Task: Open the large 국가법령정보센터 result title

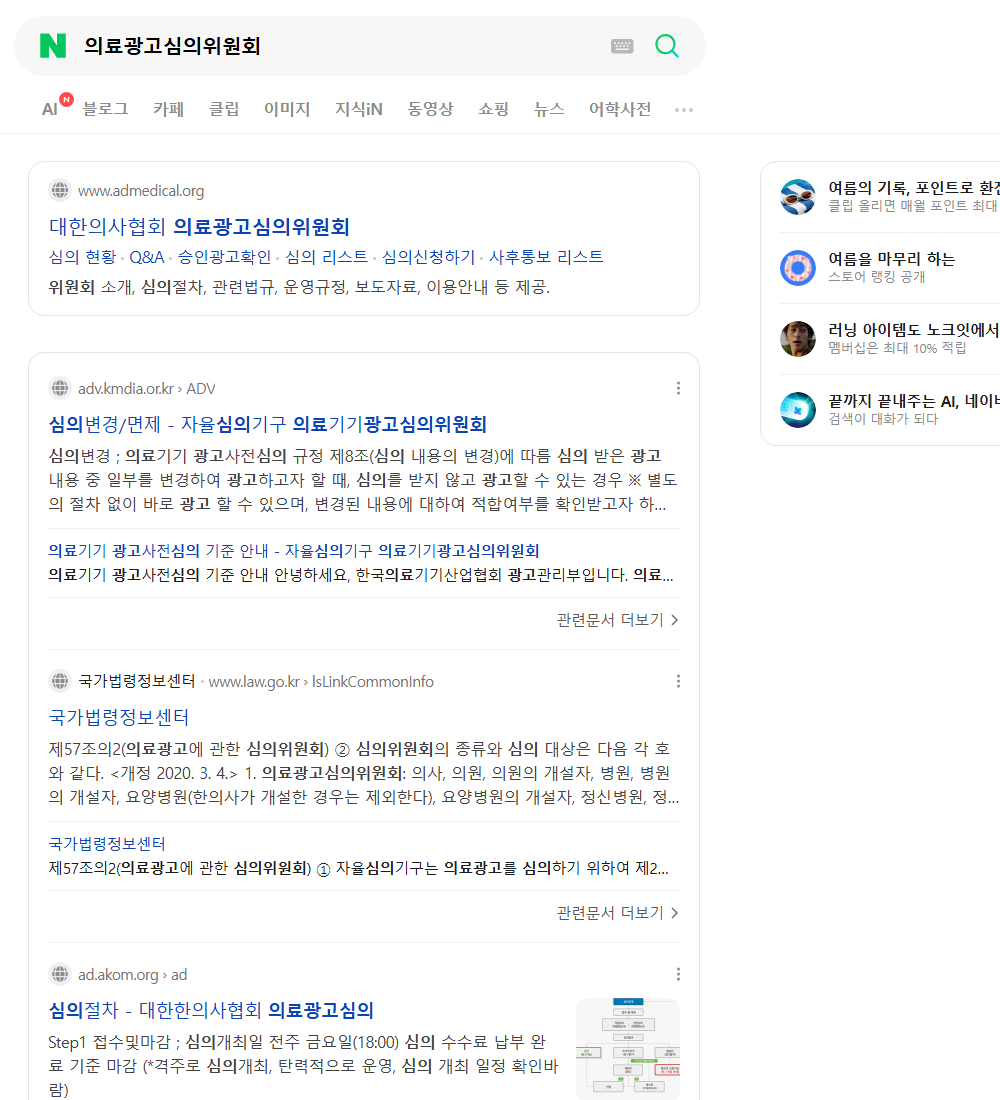Action: 119,717
